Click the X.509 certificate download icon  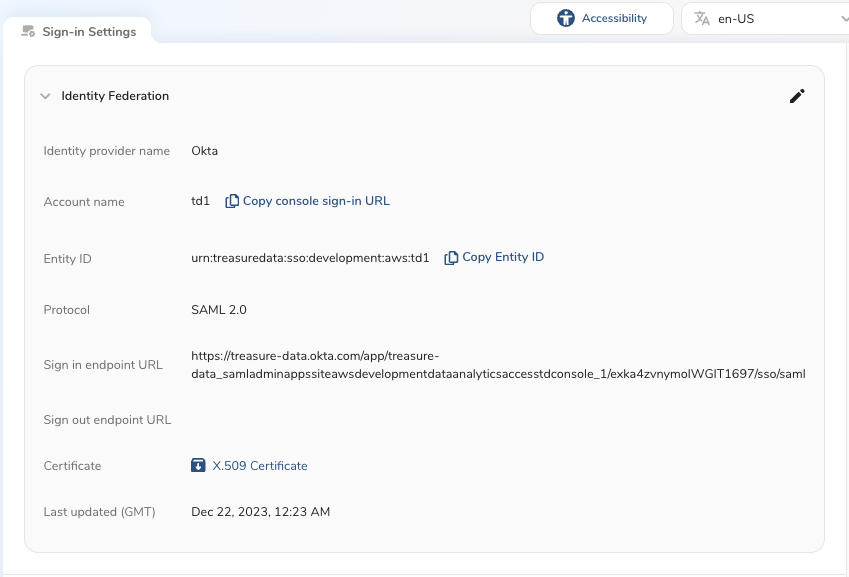pos(198,465)
